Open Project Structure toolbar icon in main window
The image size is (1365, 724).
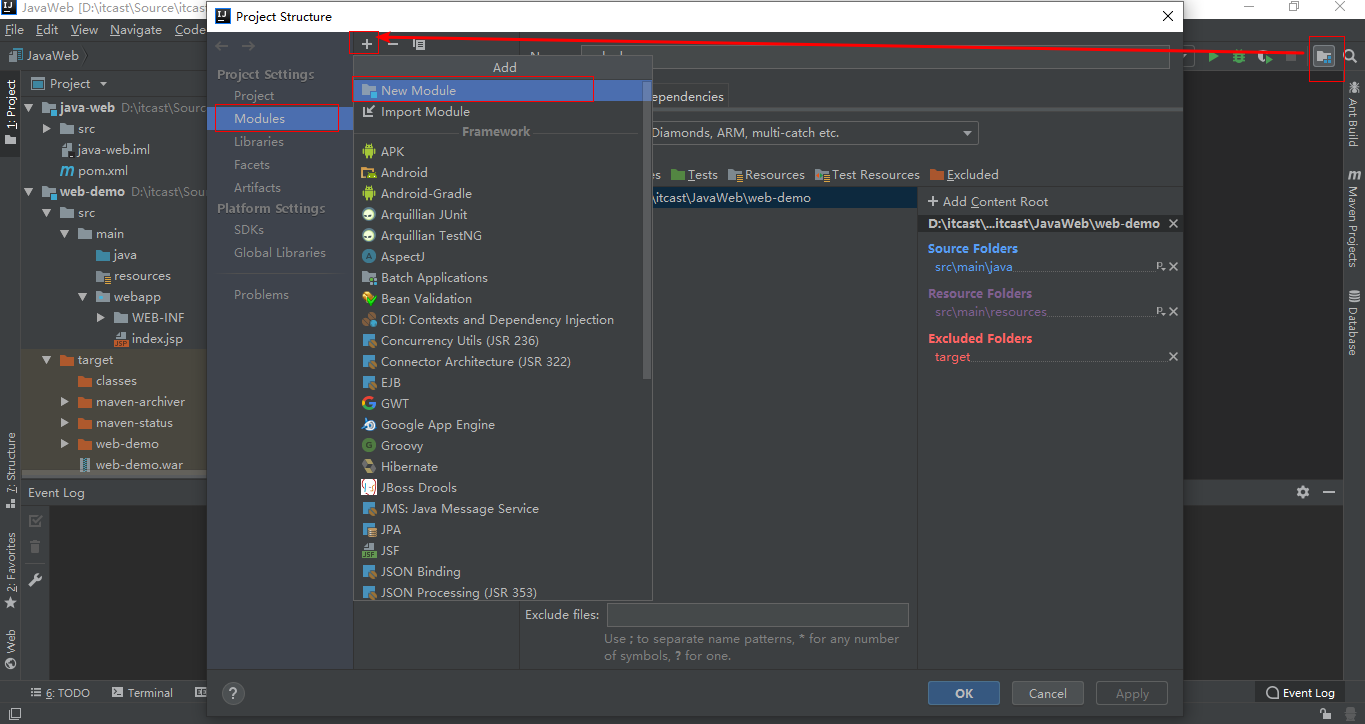(1324, 57)
